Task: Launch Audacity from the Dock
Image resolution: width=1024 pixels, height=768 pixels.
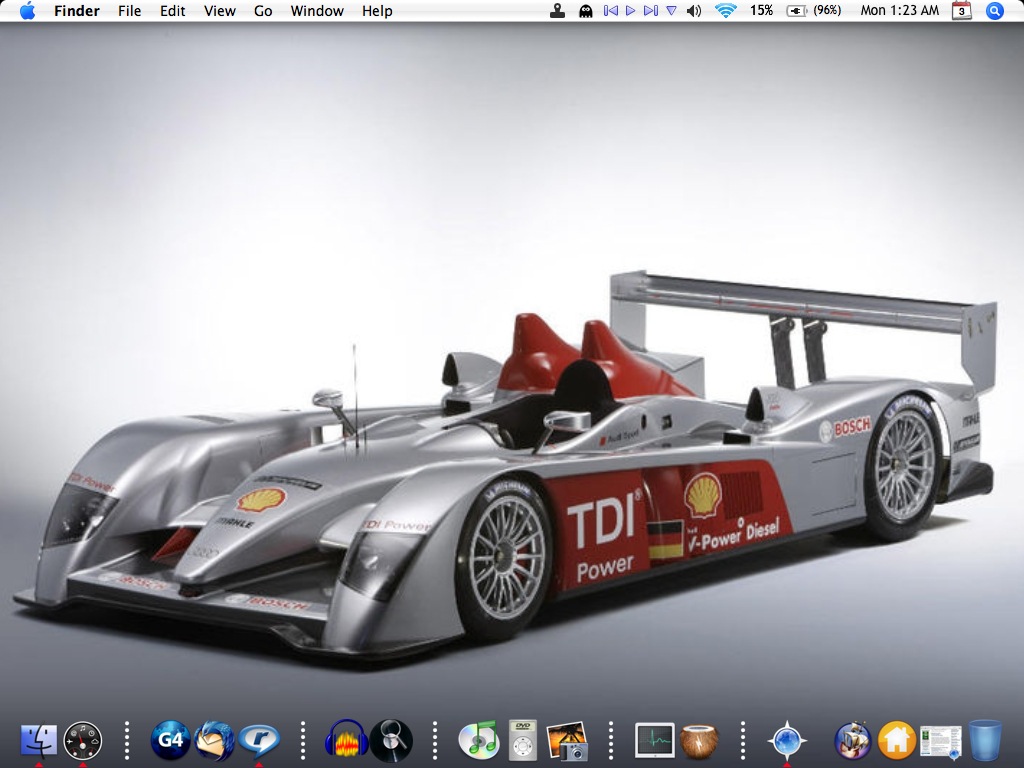Action: click(x=346, y=740)
